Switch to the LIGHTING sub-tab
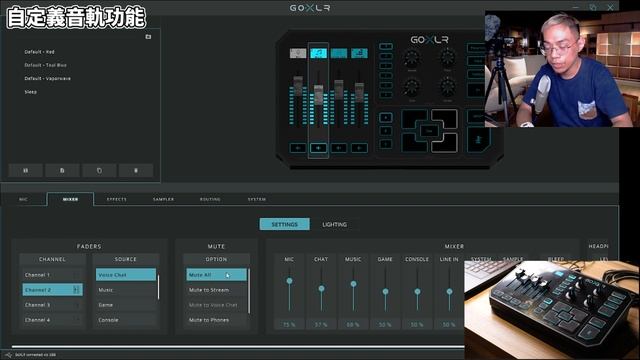 pos(335,224)
